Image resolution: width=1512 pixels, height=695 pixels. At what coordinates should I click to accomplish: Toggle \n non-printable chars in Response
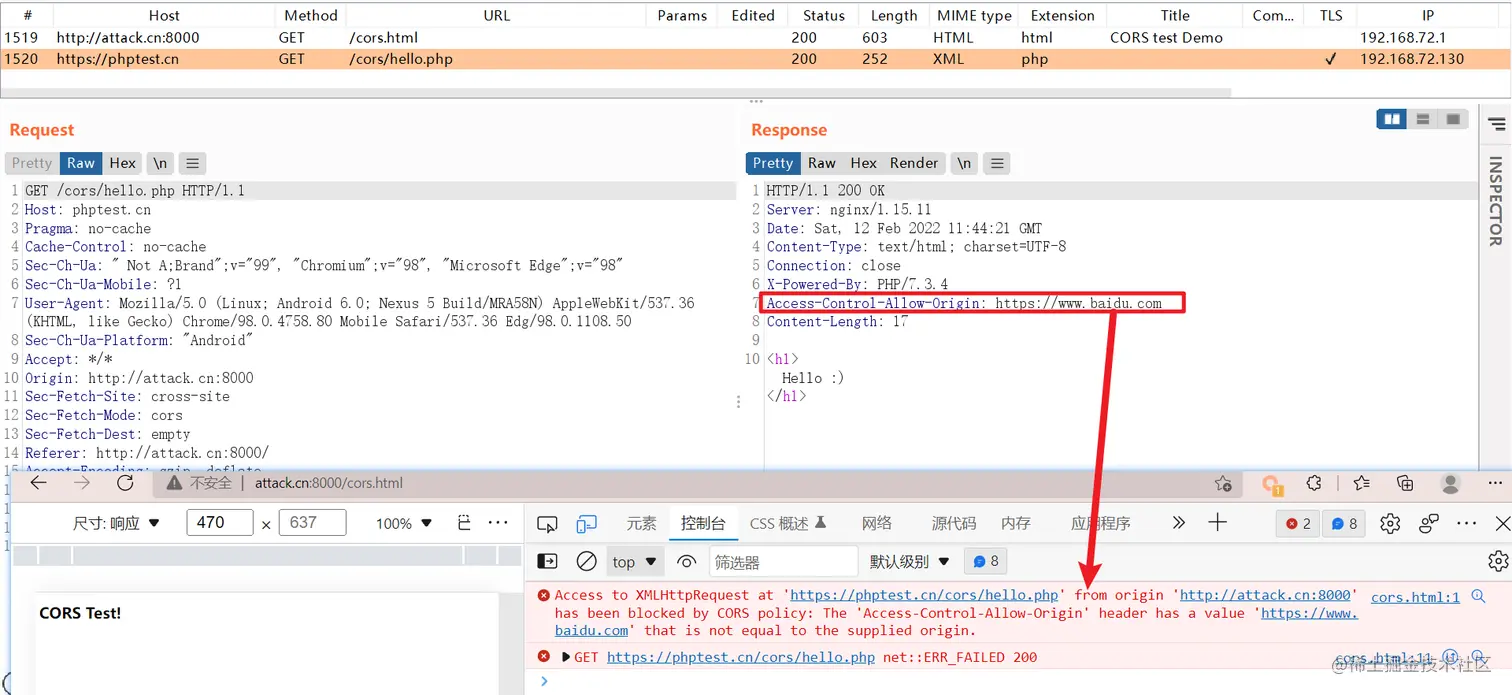[x=963, y=163]
